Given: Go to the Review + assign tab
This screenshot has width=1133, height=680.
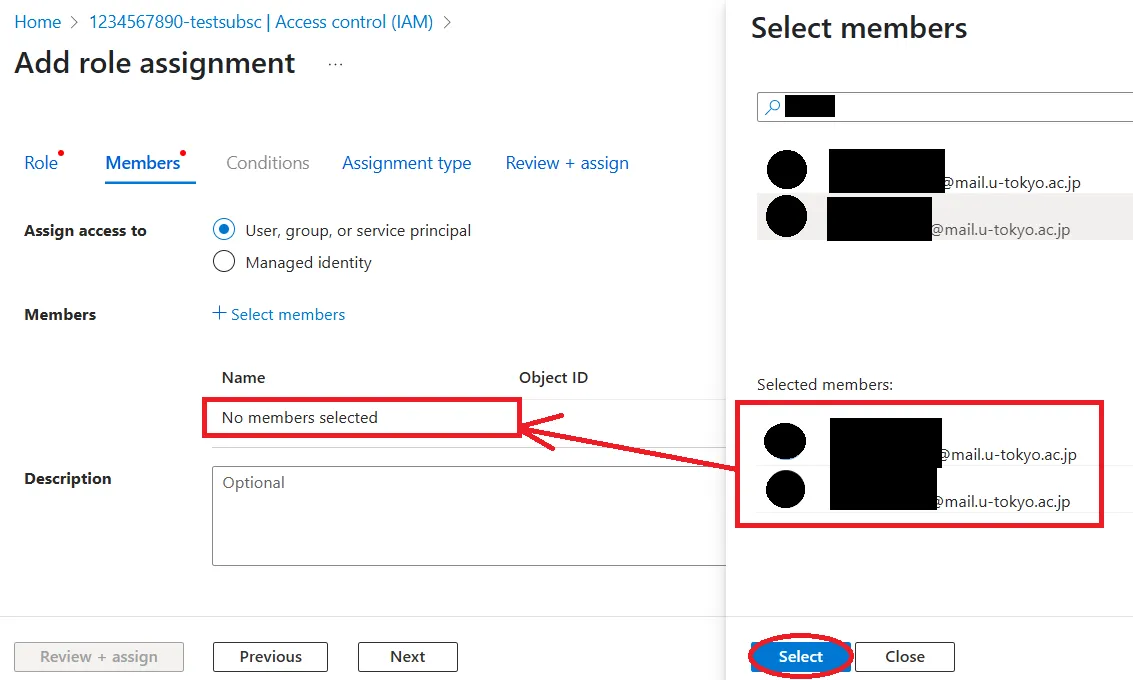Looking at the screenshot, I should click(x=567, y=163).
